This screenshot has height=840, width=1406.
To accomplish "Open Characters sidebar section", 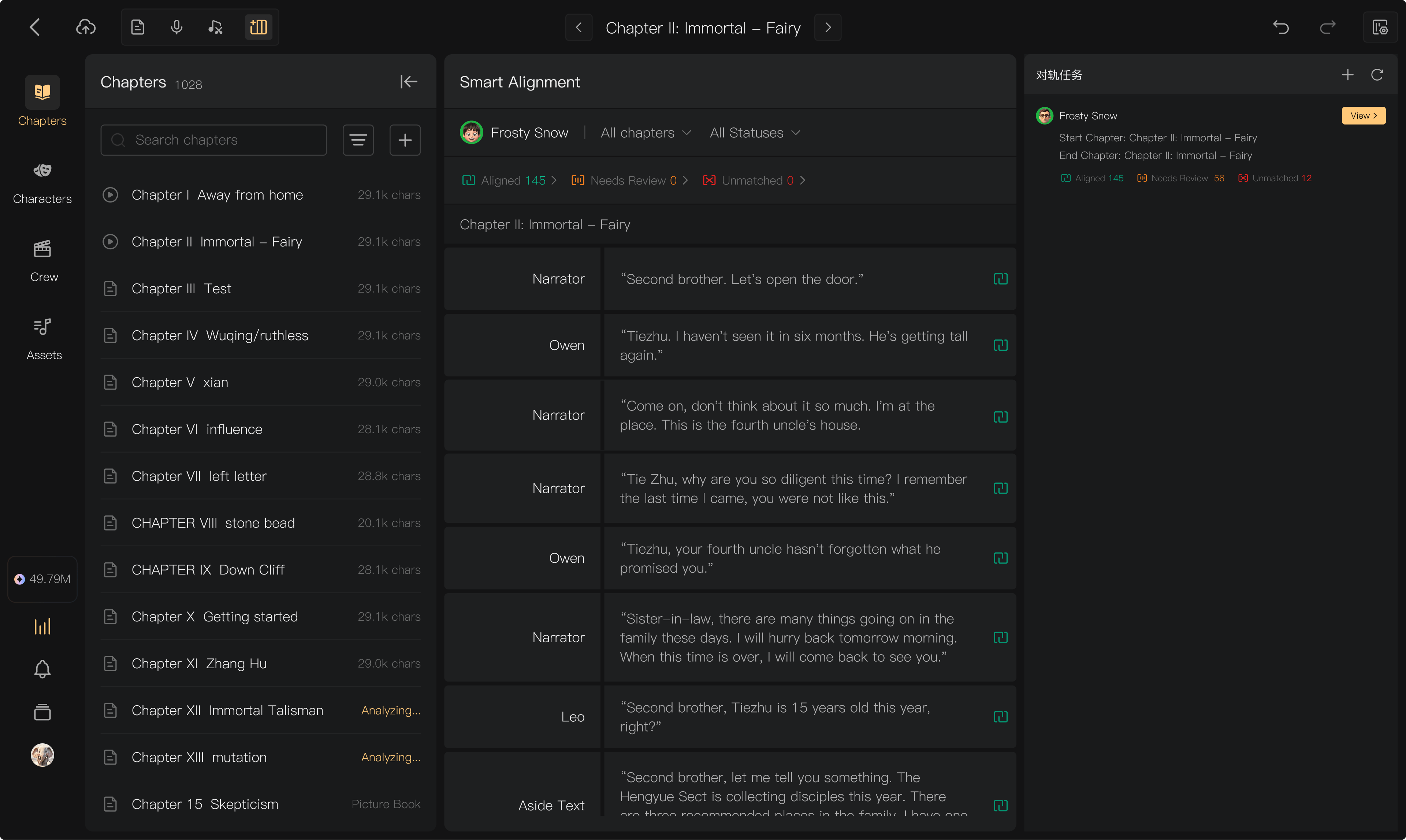I will click(42, 183).
